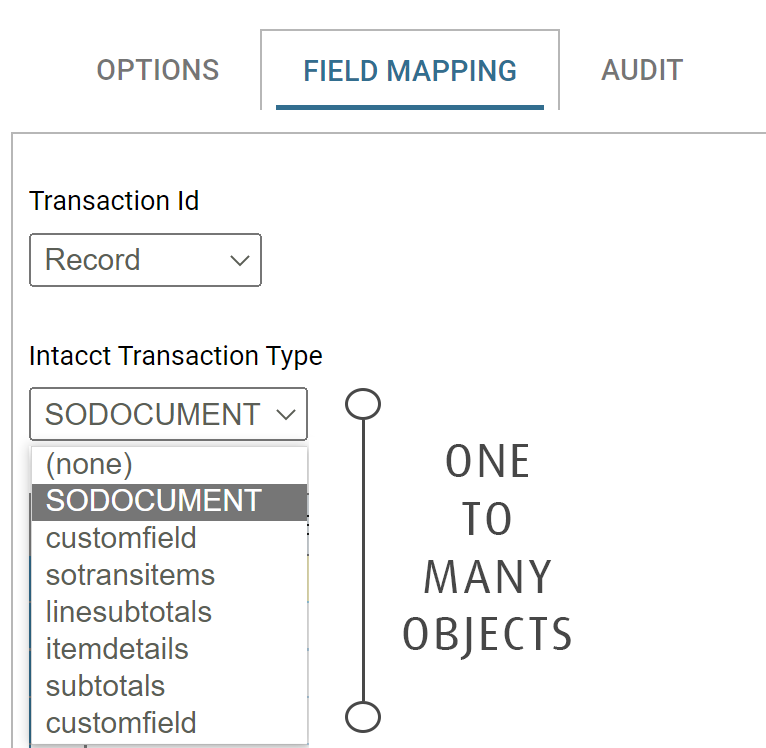The image size is (766, 748).
Task: Click the ONE TO MANY OBJECTS annotation
Action: (487, 548)
